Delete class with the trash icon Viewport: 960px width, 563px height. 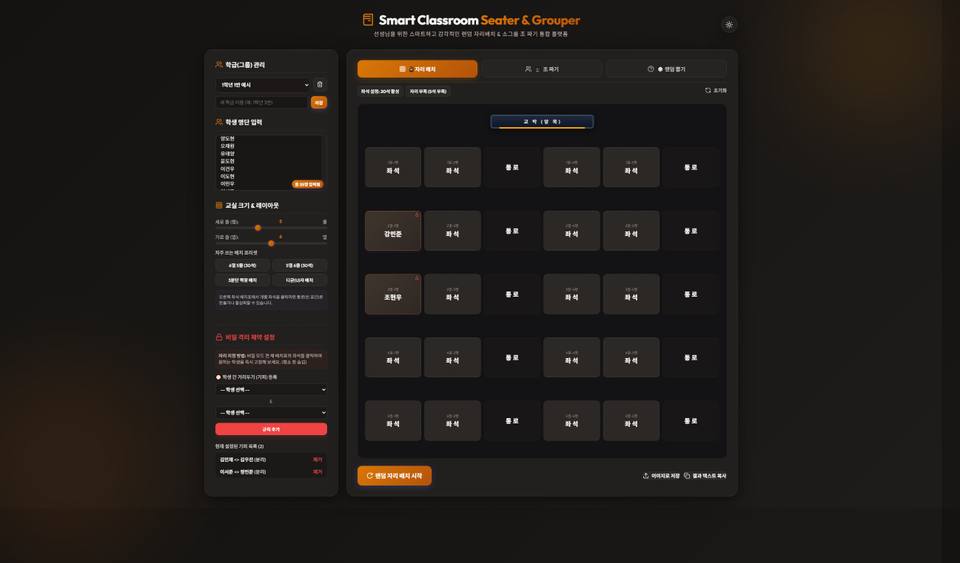320,84
